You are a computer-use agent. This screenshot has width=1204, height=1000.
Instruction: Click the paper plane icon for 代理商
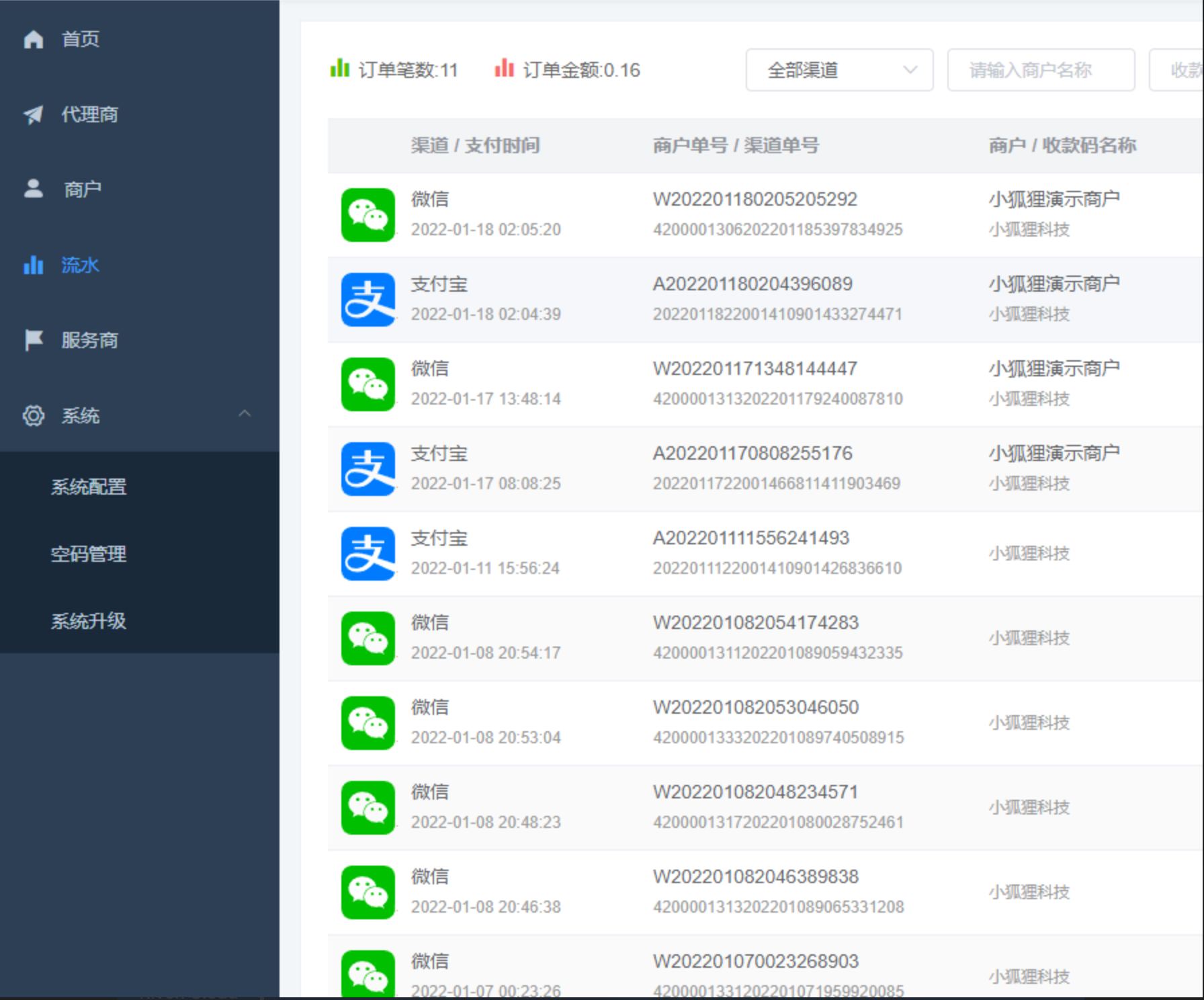pyautogui.click(x=33, y=115)
